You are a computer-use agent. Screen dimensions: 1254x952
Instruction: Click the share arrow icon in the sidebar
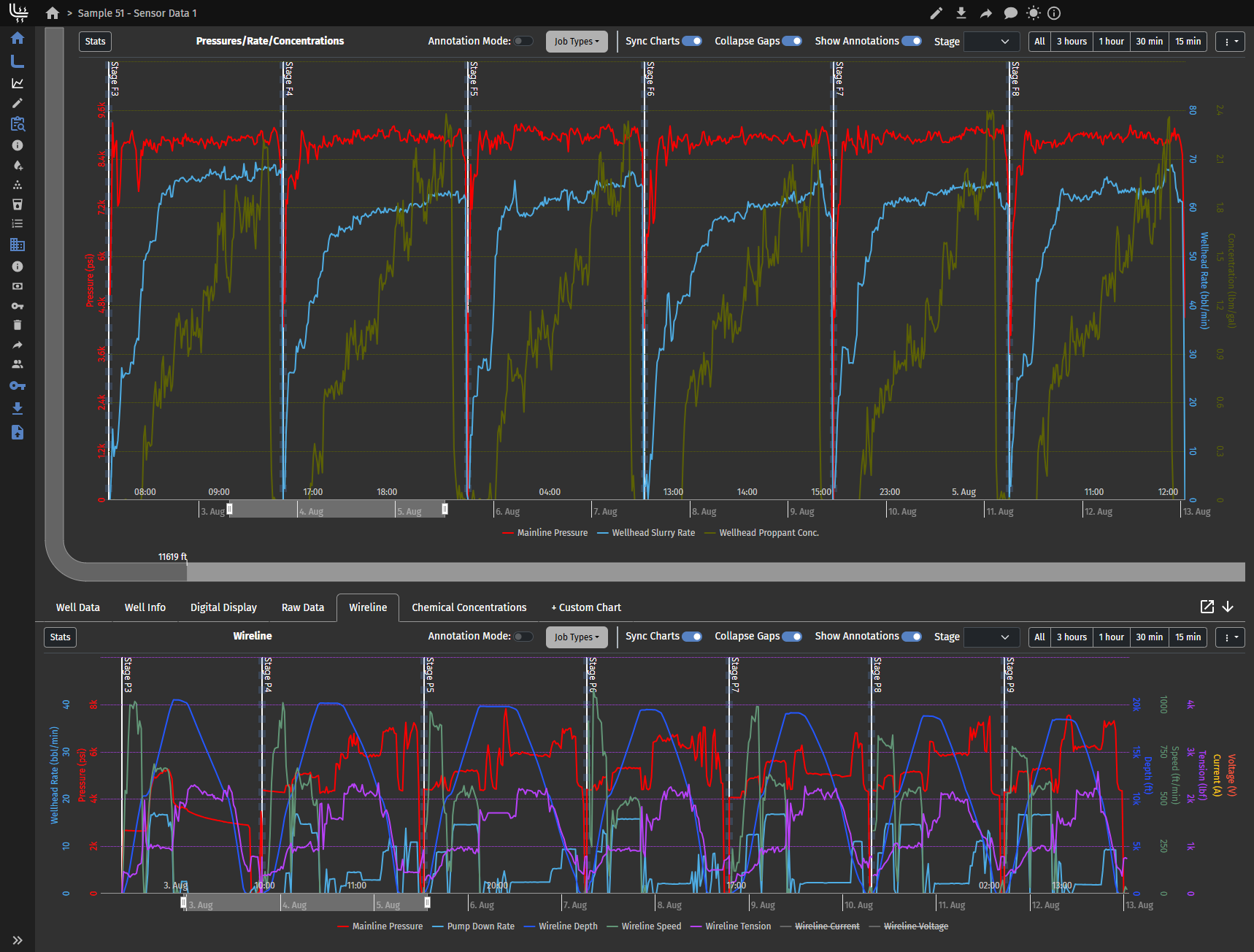pos(17,345)
